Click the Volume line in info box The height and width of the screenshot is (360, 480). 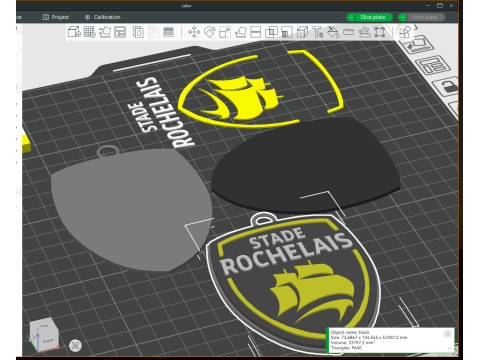tap(353, 343)
